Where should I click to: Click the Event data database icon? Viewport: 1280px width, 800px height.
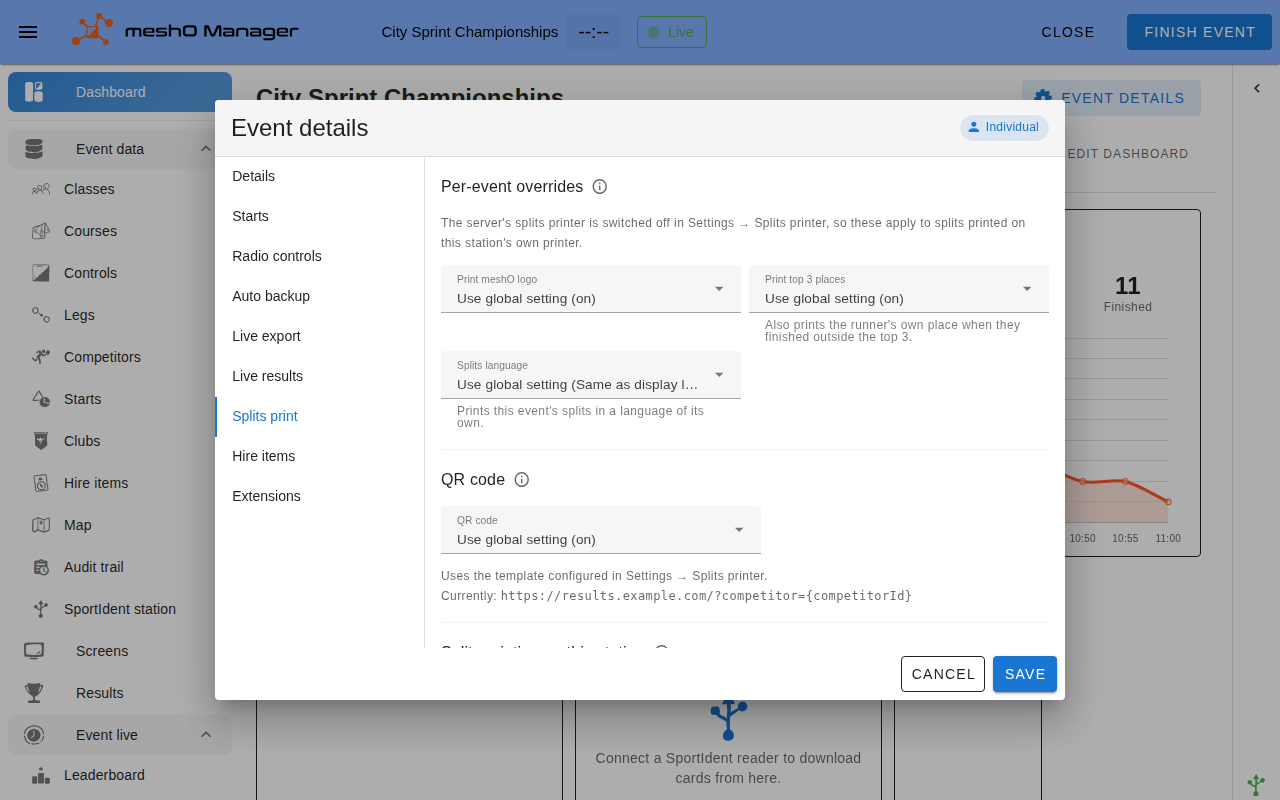tap(34, 149)
